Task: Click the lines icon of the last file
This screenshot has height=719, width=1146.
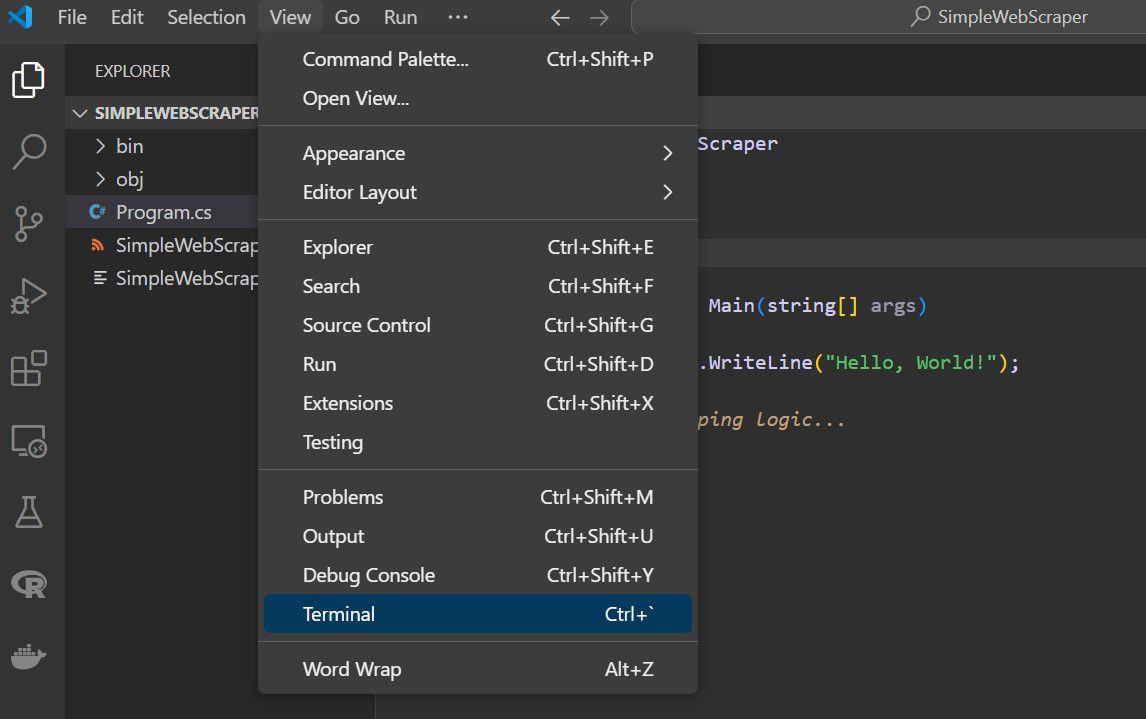Action: pos(100,278)
